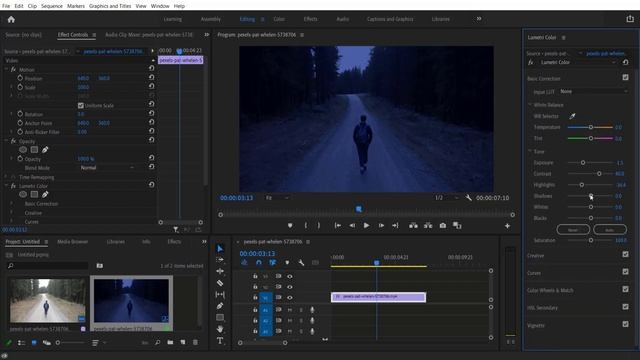Disable Curves section checkbox

point(625,272)
